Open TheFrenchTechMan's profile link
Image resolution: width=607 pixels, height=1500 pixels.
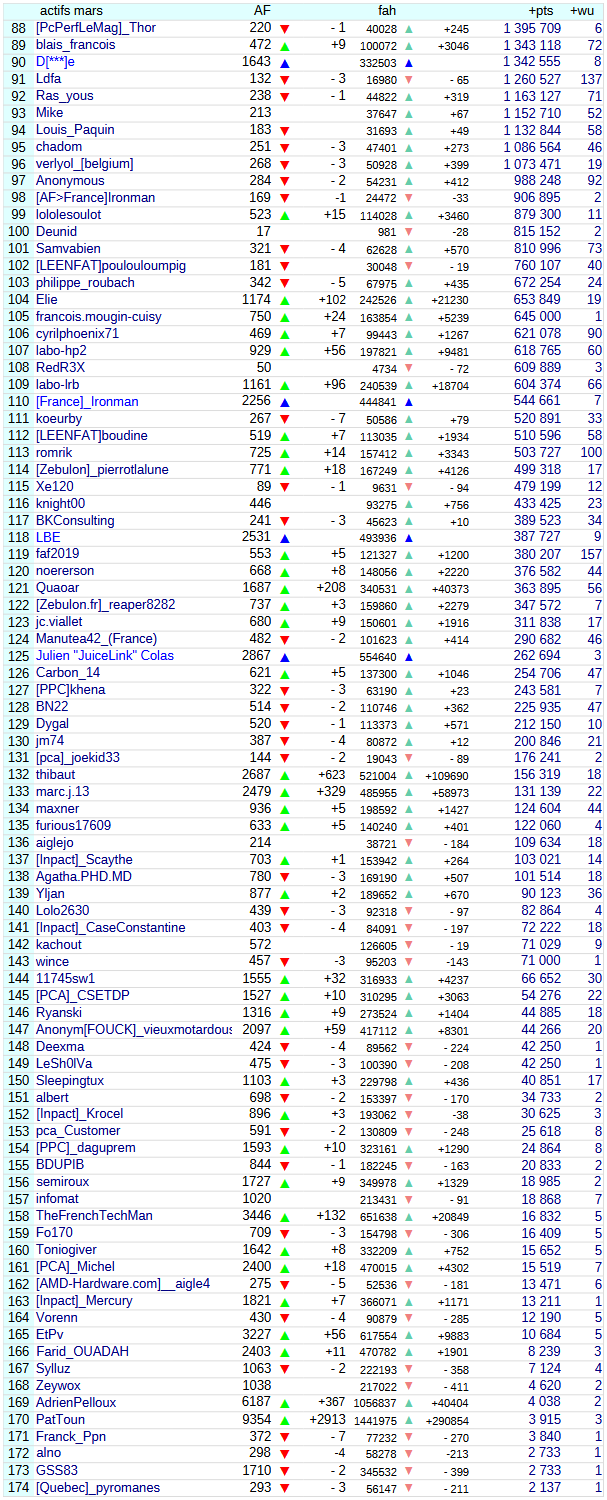click(94, 1216)
